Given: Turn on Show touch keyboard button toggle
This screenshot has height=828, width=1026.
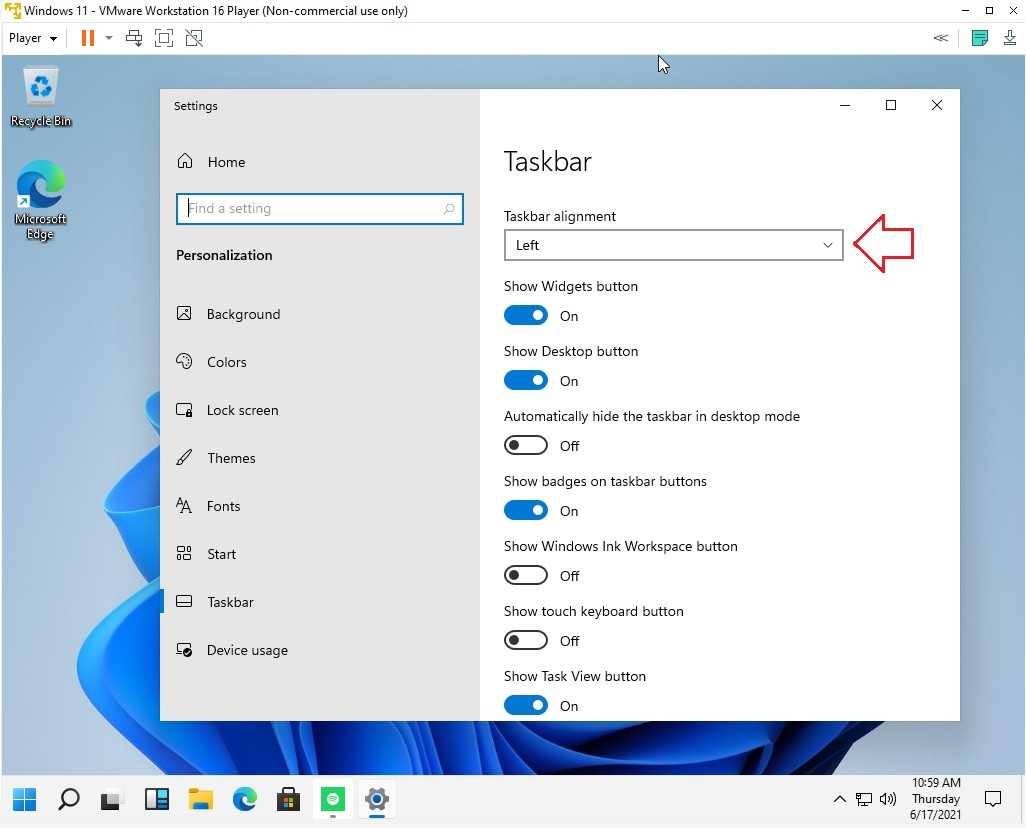Looking at the screenshot, I should coord(525,640).
